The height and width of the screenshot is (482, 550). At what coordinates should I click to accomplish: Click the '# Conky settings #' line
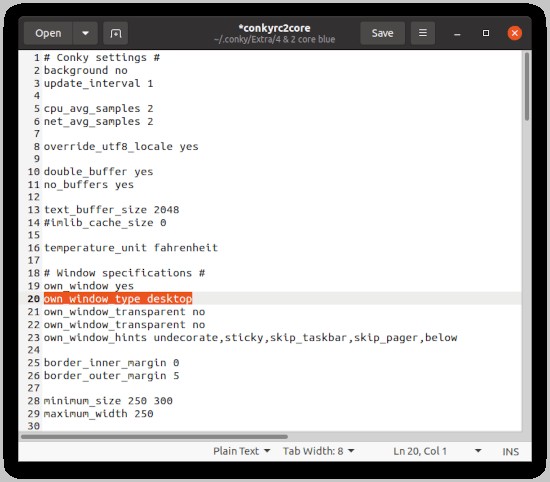tap(102, 57)
